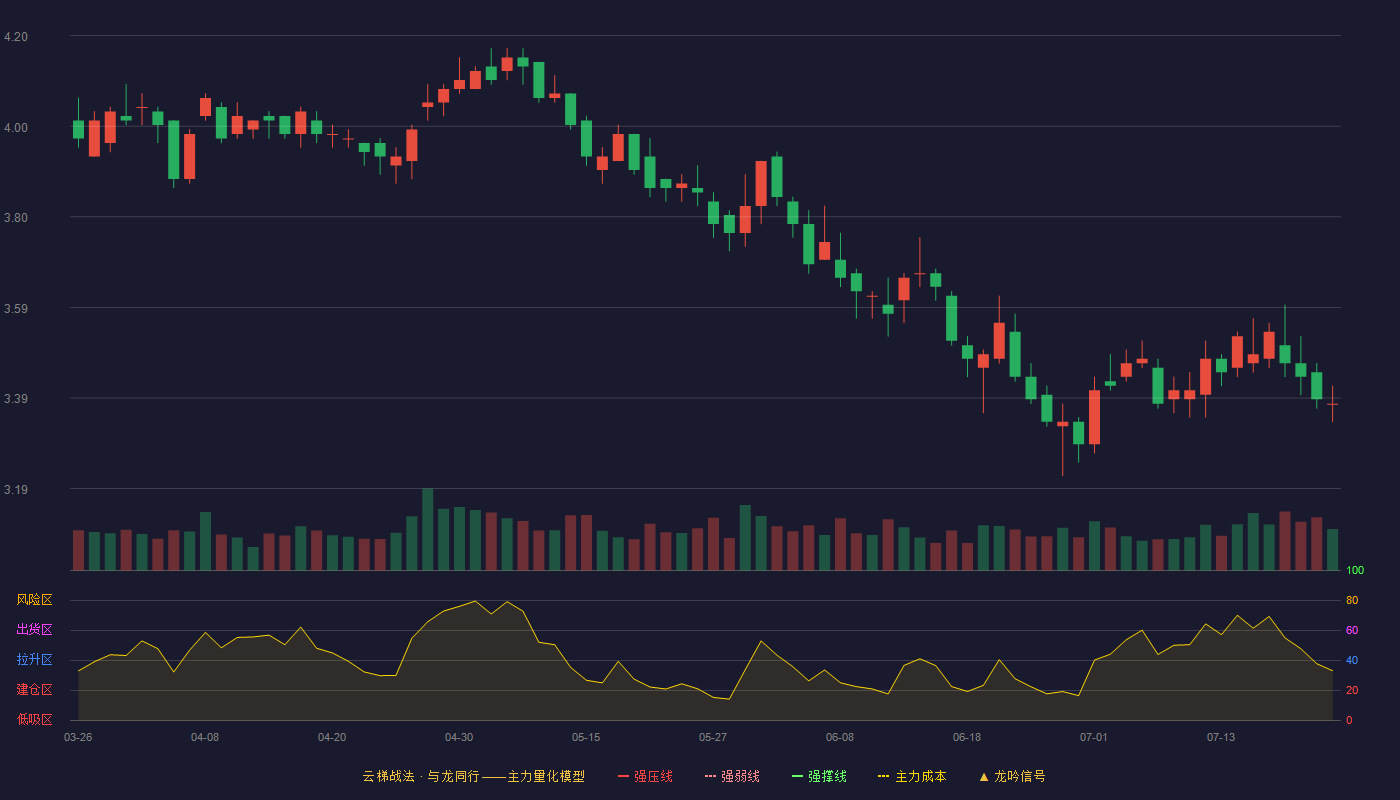Screen dimensions: 1400x800
Task: Toggle the 主力成本 legend label
Action: (x=920, y=776)
